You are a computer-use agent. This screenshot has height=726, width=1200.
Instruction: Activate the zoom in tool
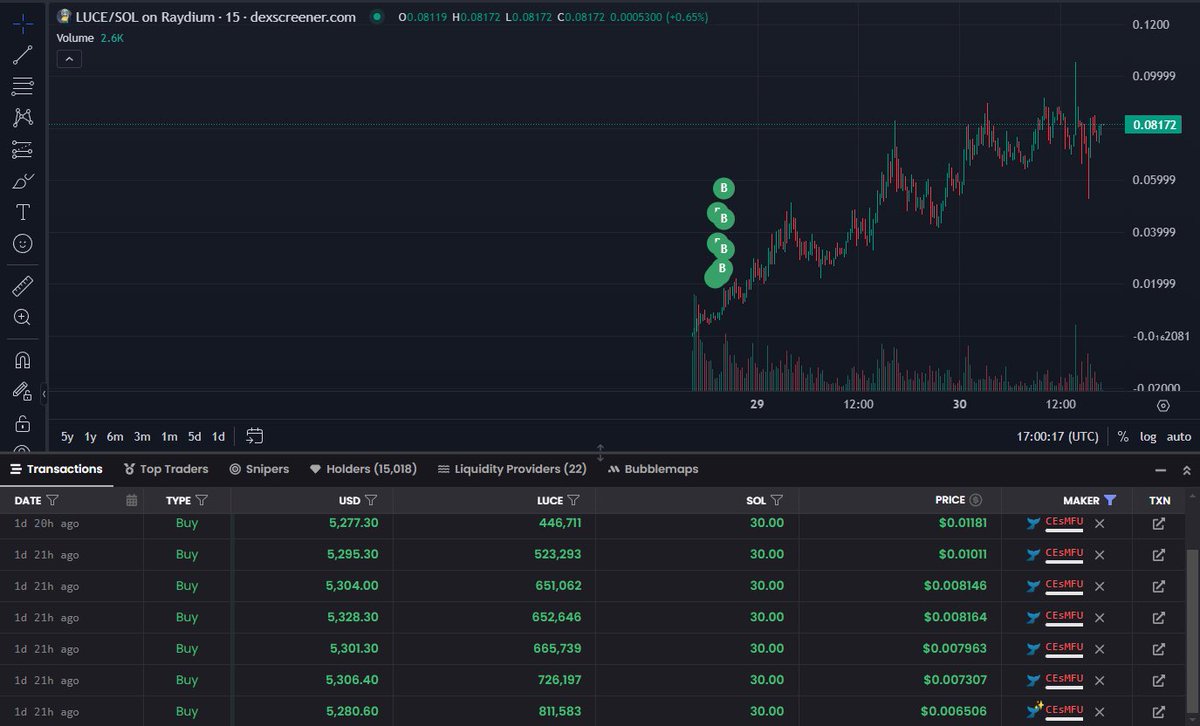pyautogui.click(x=22, y=317)
